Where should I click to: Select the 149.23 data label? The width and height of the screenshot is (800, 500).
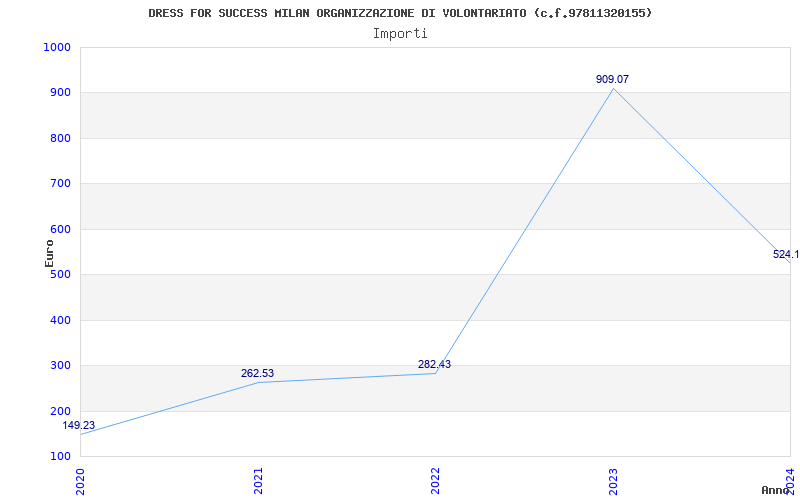pos(79,426)
